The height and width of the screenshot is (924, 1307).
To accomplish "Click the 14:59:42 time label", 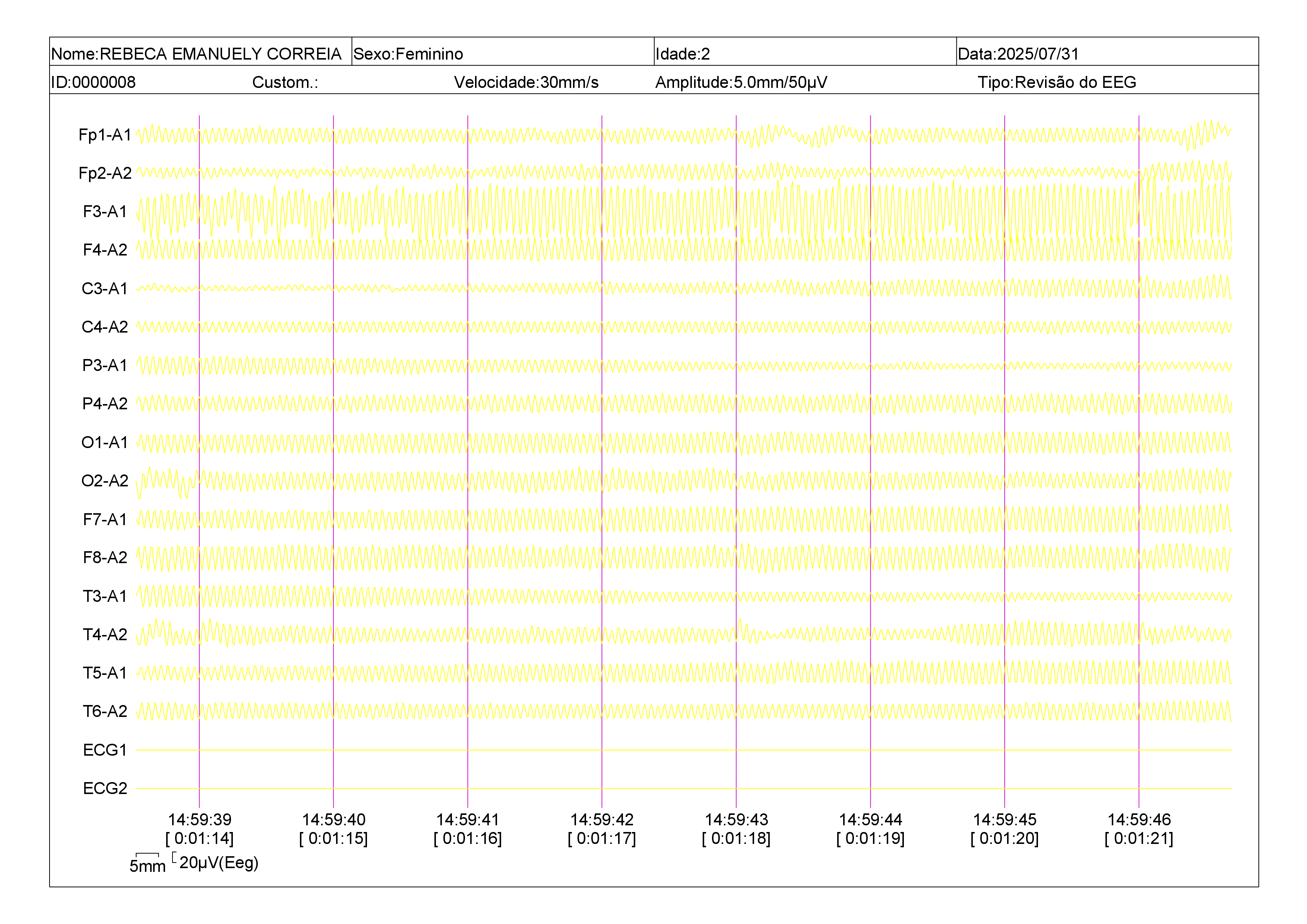I will pyautogui.click(x=602, y=819).
